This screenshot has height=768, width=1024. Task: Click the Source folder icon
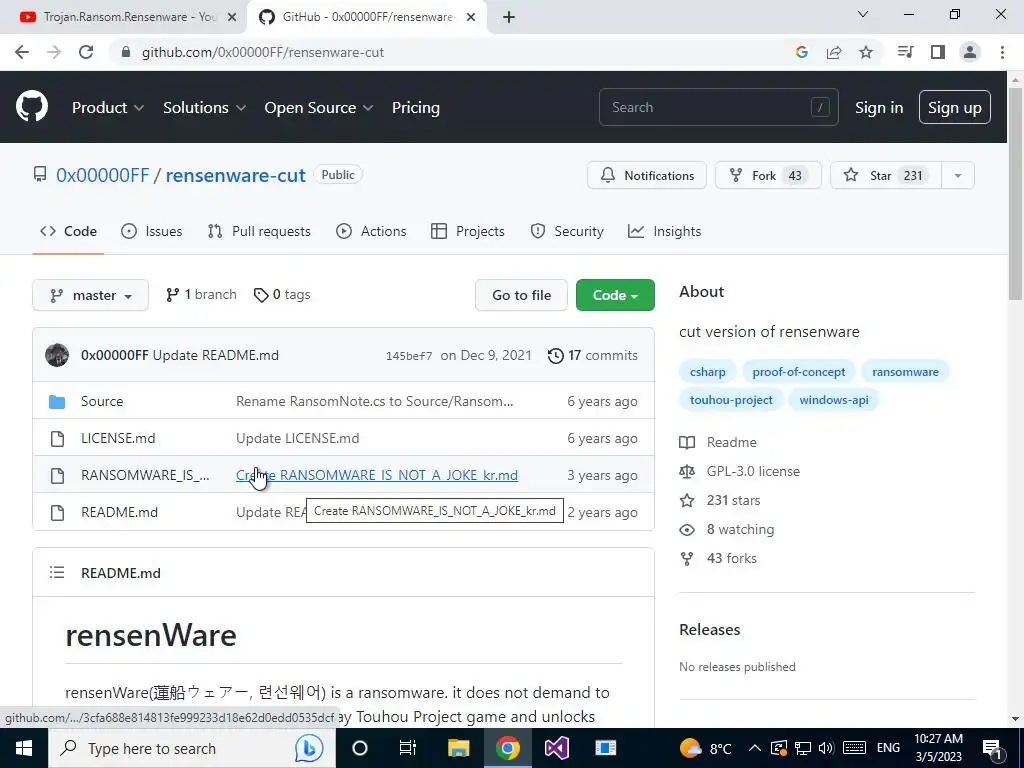57,401
